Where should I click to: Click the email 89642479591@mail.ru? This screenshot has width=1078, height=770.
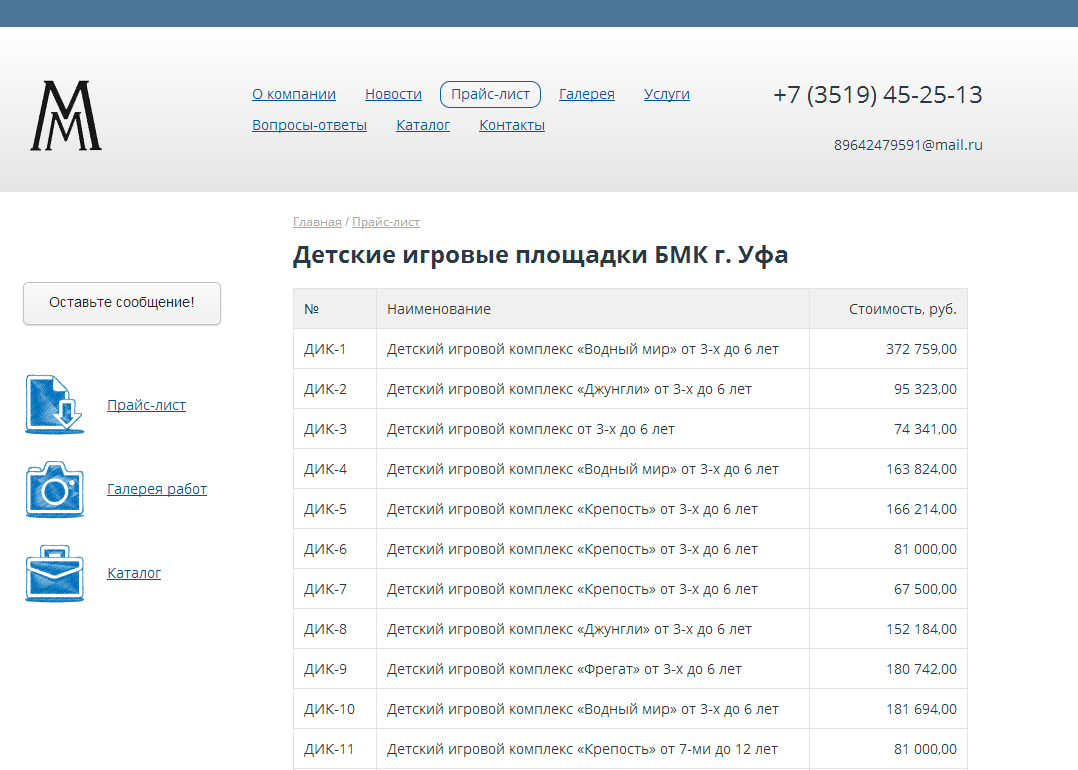coord(908,145)
